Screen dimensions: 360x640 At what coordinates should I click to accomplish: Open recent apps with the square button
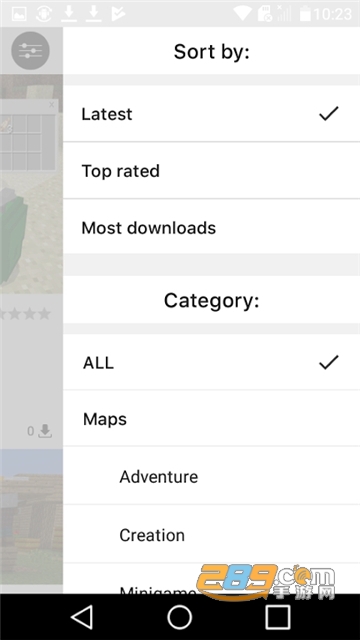(278, 617)
